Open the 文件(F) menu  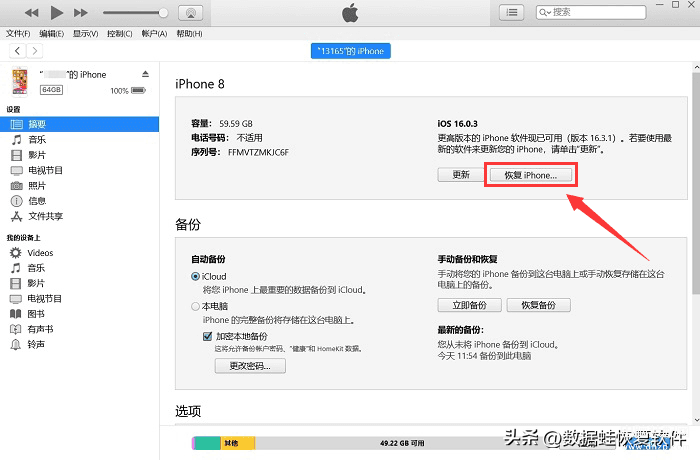pos(18,33)
